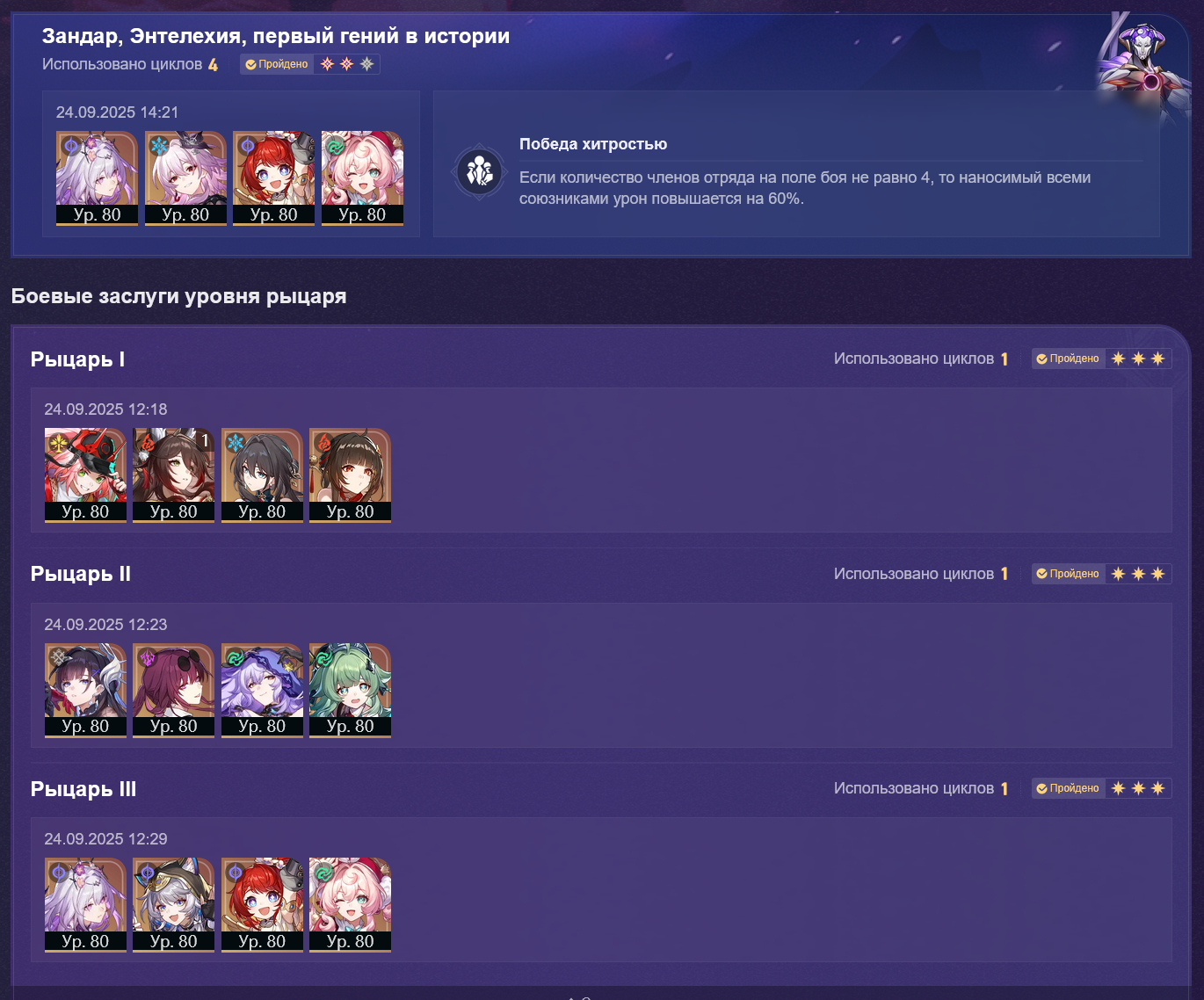Select first character of Рыцарь I team
This screenshot has width=1204, height=1000.
point(85,475)
